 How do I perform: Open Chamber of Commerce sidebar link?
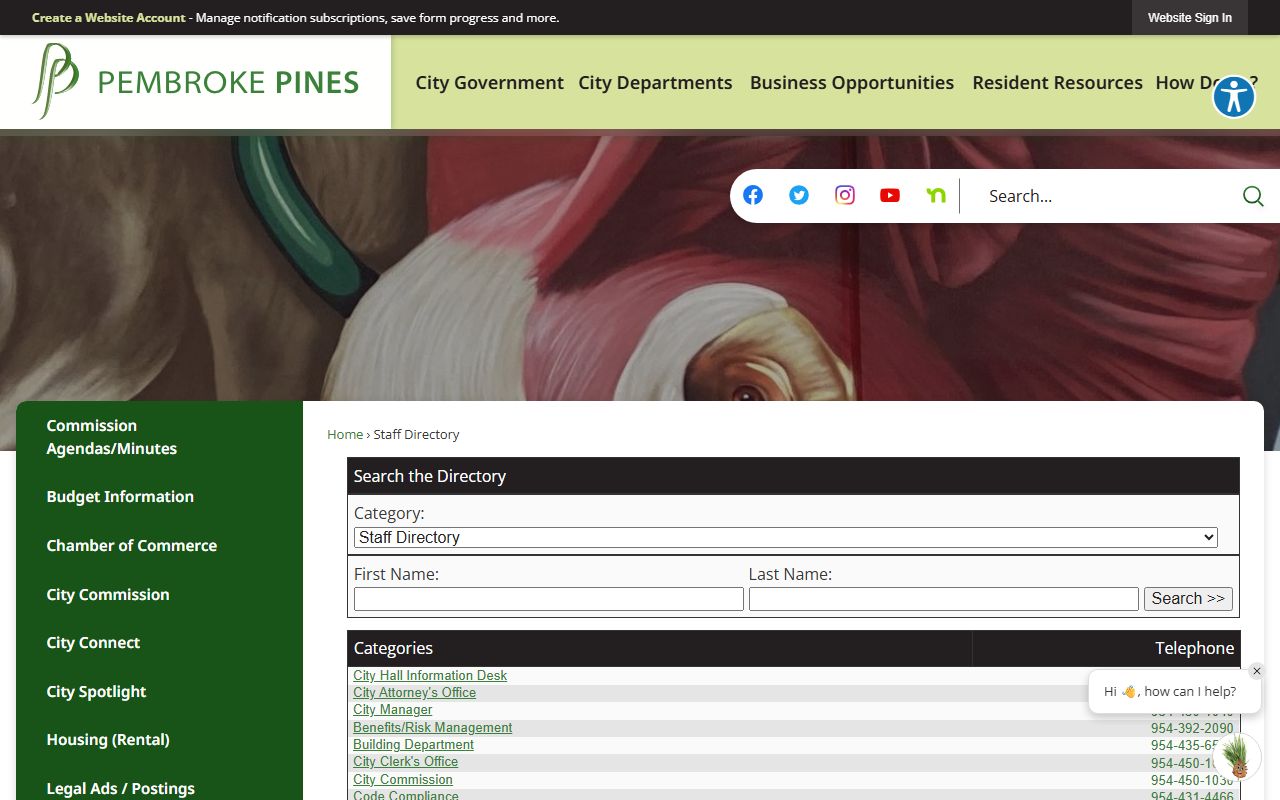tap(132, 545)
